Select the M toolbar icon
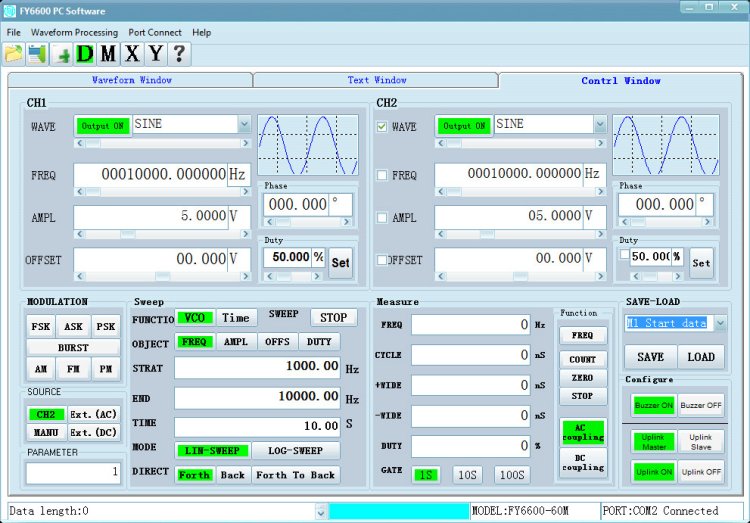The height and width of the screenshot is (523, 750). point(109,54)
